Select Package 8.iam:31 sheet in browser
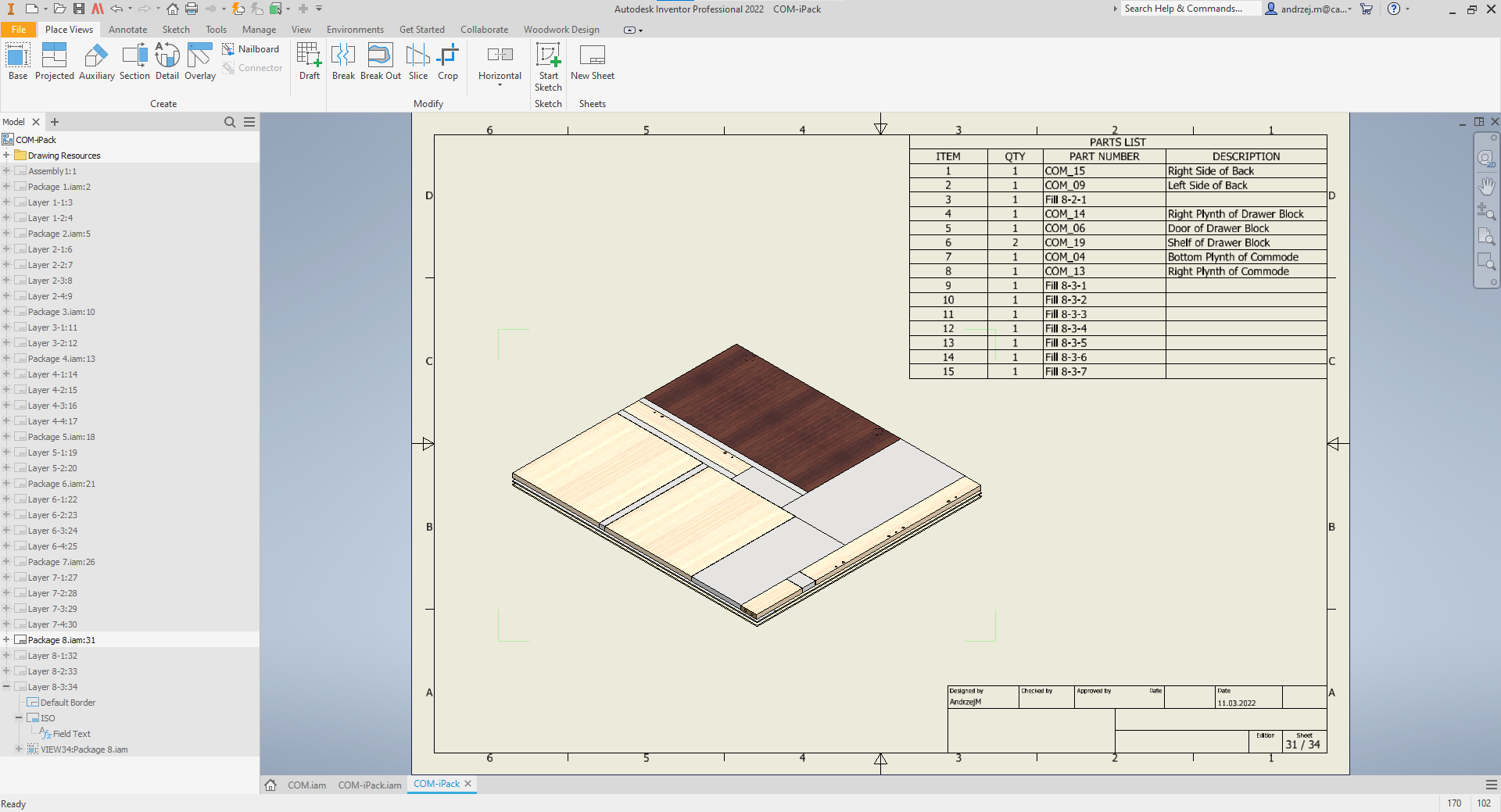 [62, 640]
